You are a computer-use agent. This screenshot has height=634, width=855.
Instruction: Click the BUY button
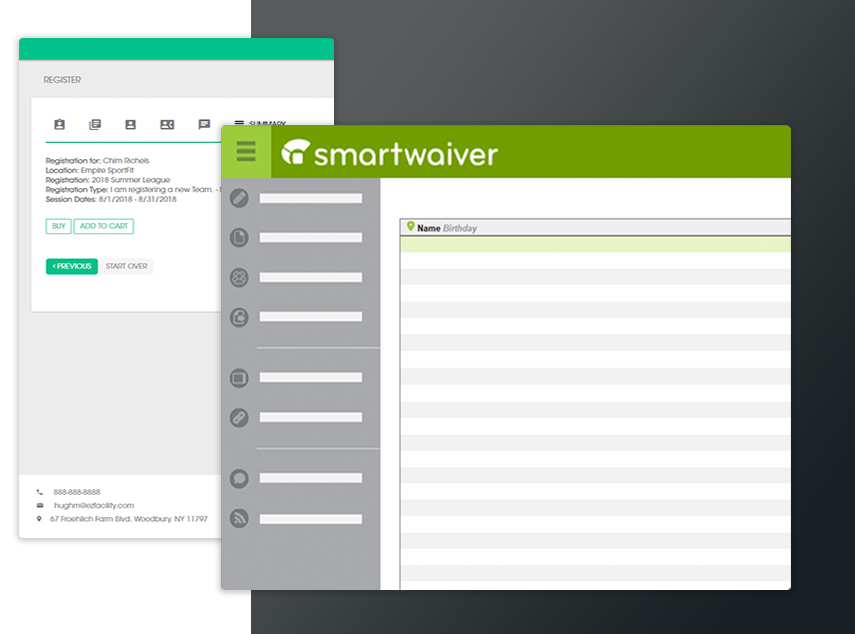click(x=59, y=226)
